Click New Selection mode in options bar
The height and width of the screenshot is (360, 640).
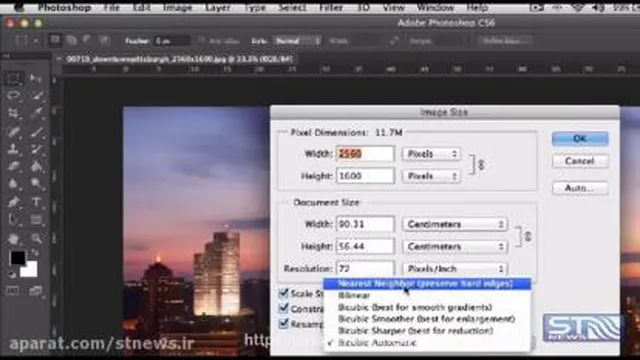tap(55, 40)
